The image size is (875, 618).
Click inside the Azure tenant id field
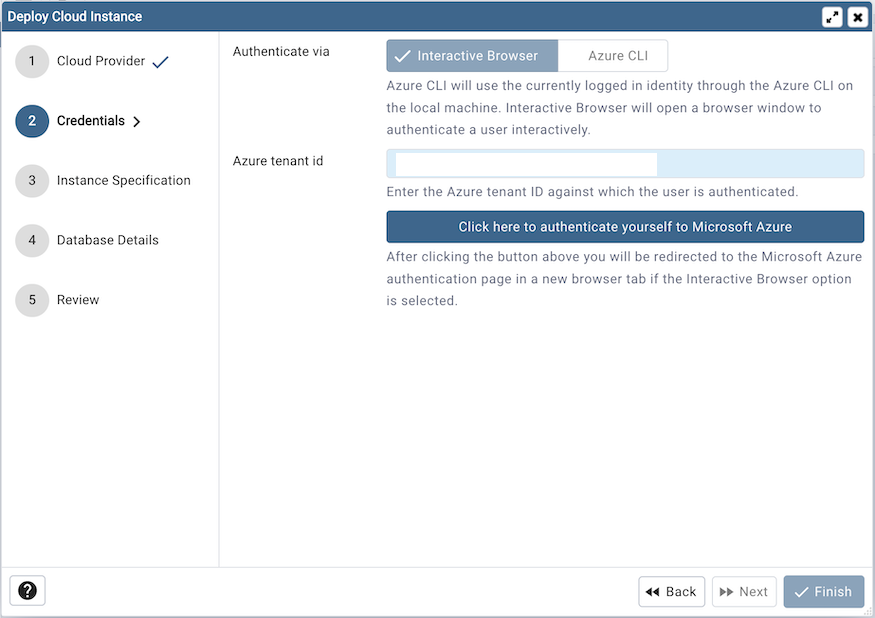click(x=625, y=163)
